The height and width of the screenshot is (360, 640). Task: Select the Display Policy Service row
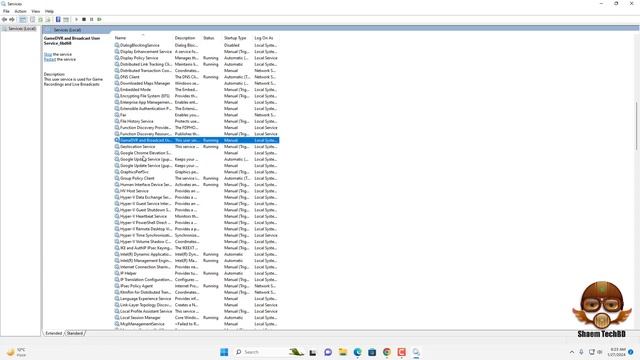196,58
